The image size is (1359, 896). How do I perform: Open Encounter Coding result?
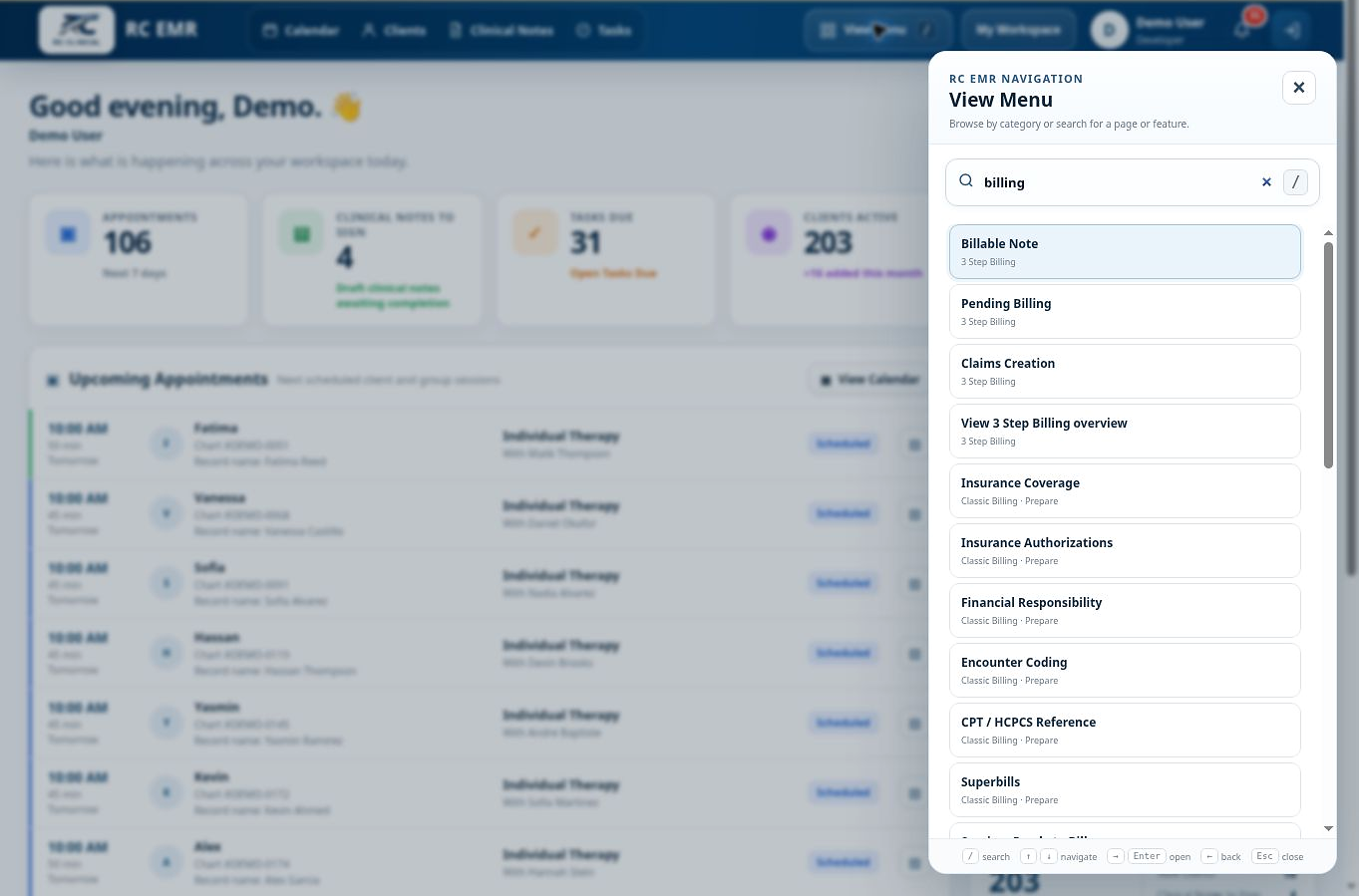[1125, 670]
